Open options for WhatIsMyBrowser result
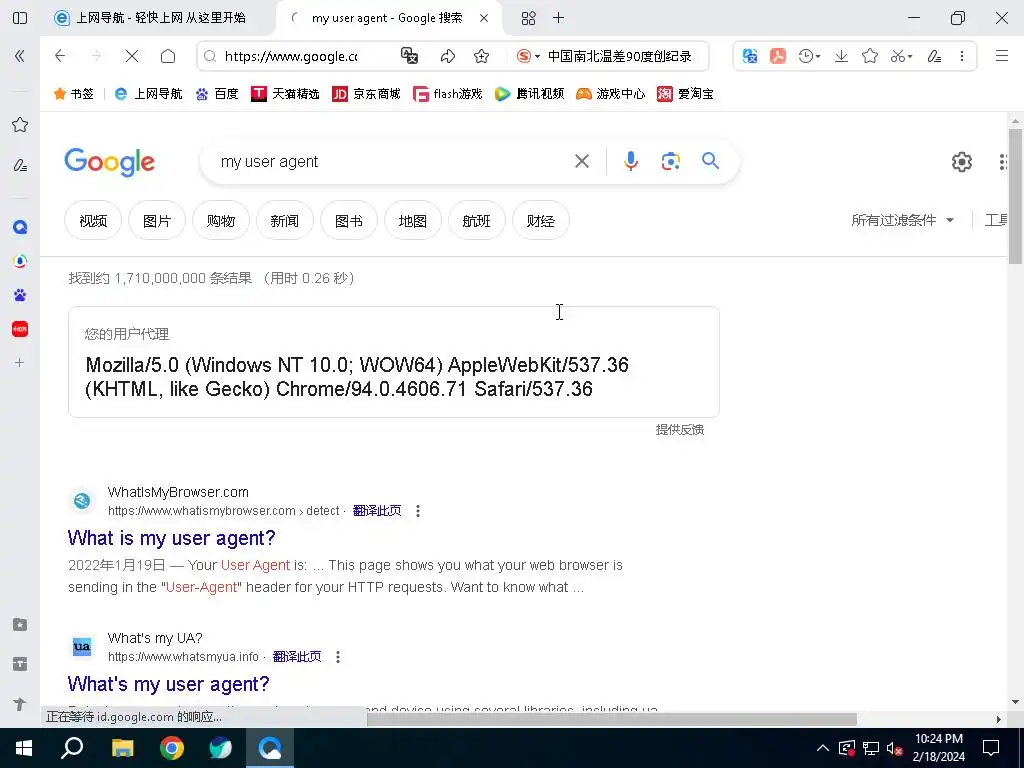 (x=418, y=511)
